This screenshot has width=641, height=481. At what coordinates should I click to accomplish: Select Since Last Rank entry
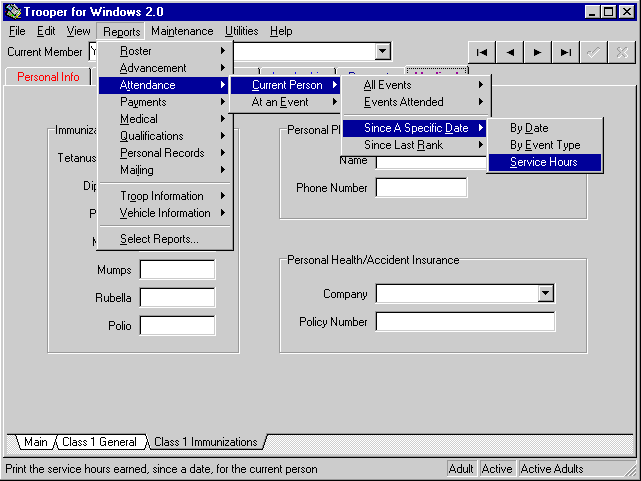pos(415,145)
